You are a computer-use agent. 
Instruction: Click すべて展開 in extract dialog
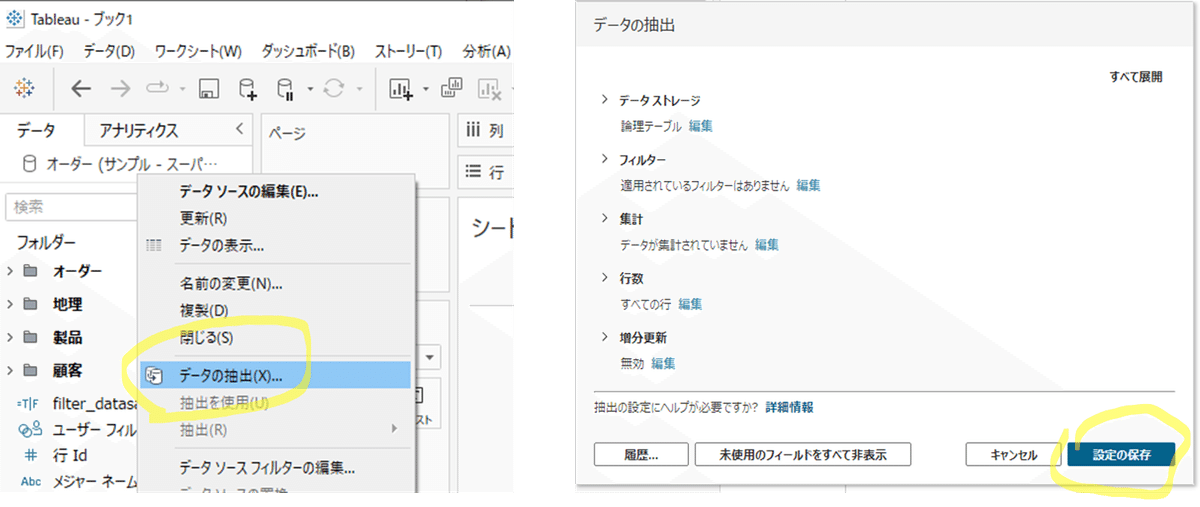[x=1136, y=76]
